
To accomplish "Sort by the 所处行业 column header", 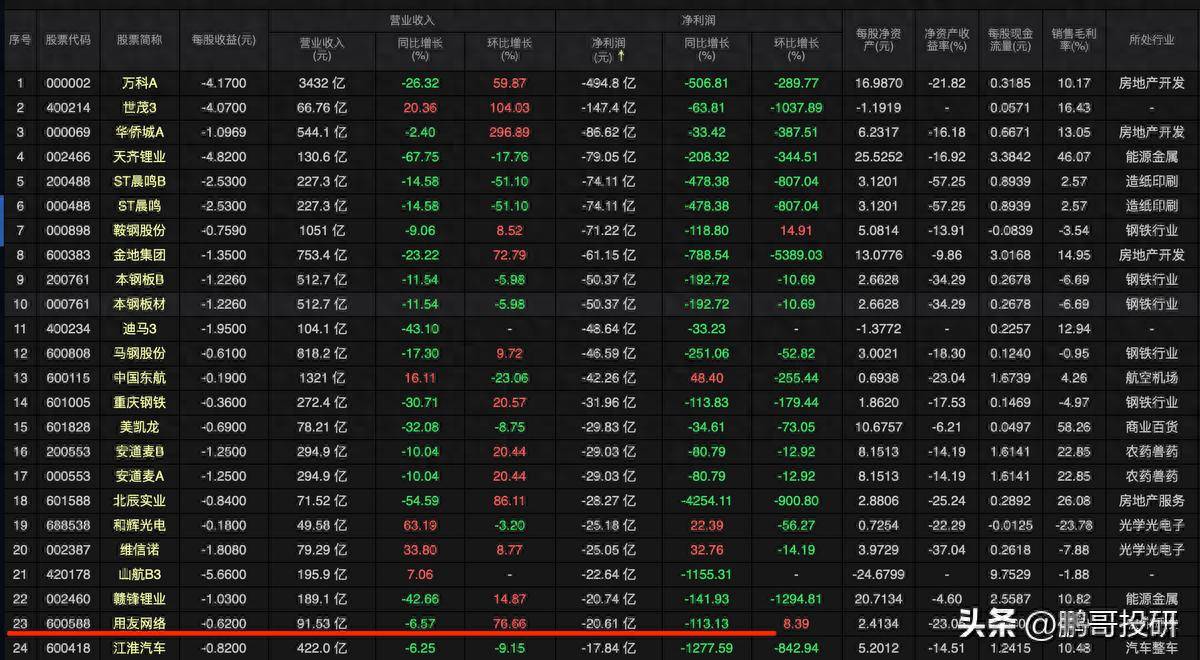I will pos(1151,39).
